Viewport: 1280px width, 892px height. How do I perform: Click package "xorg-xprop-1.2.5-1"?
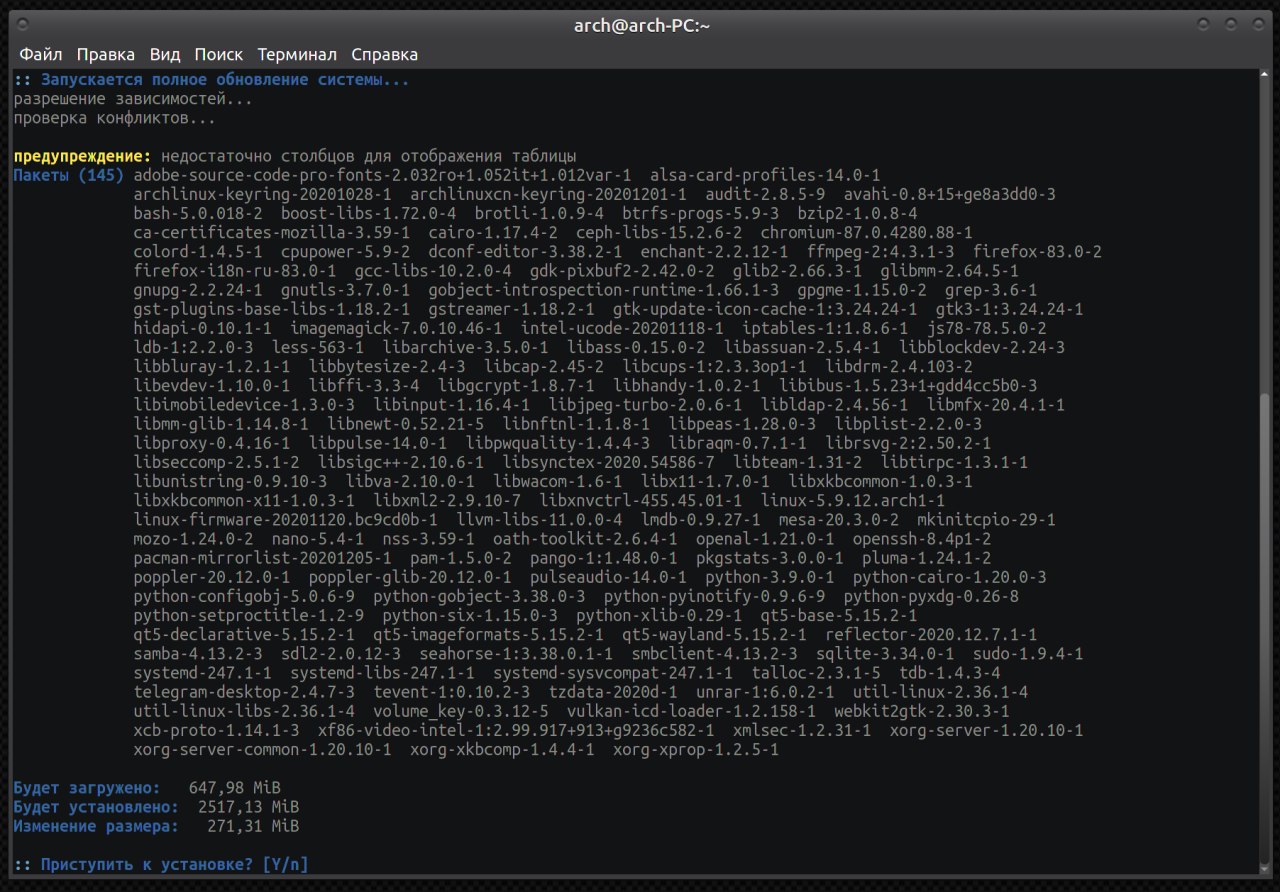[695, 750]
